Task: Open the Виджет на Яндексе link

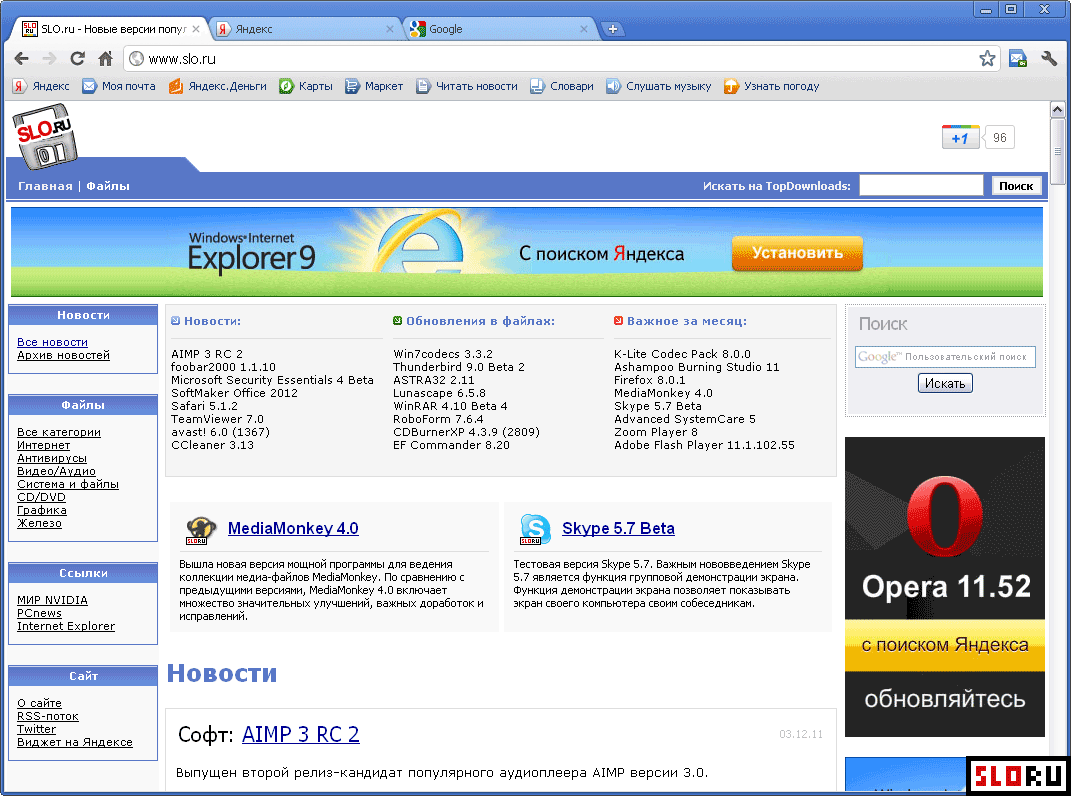Action: coord(75,742)
